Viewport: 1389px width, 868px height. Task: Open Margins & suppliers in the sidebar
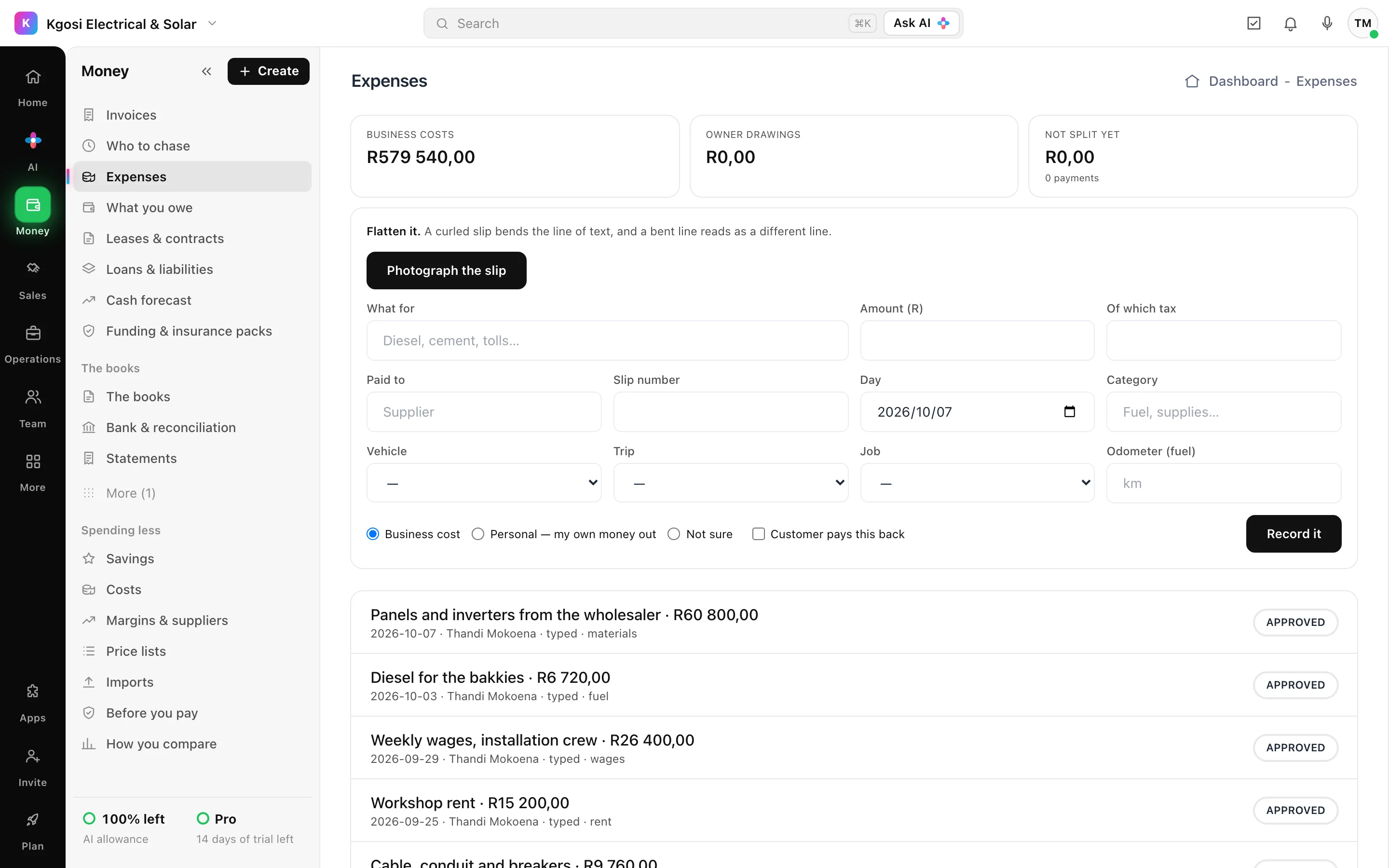[192, 621]
